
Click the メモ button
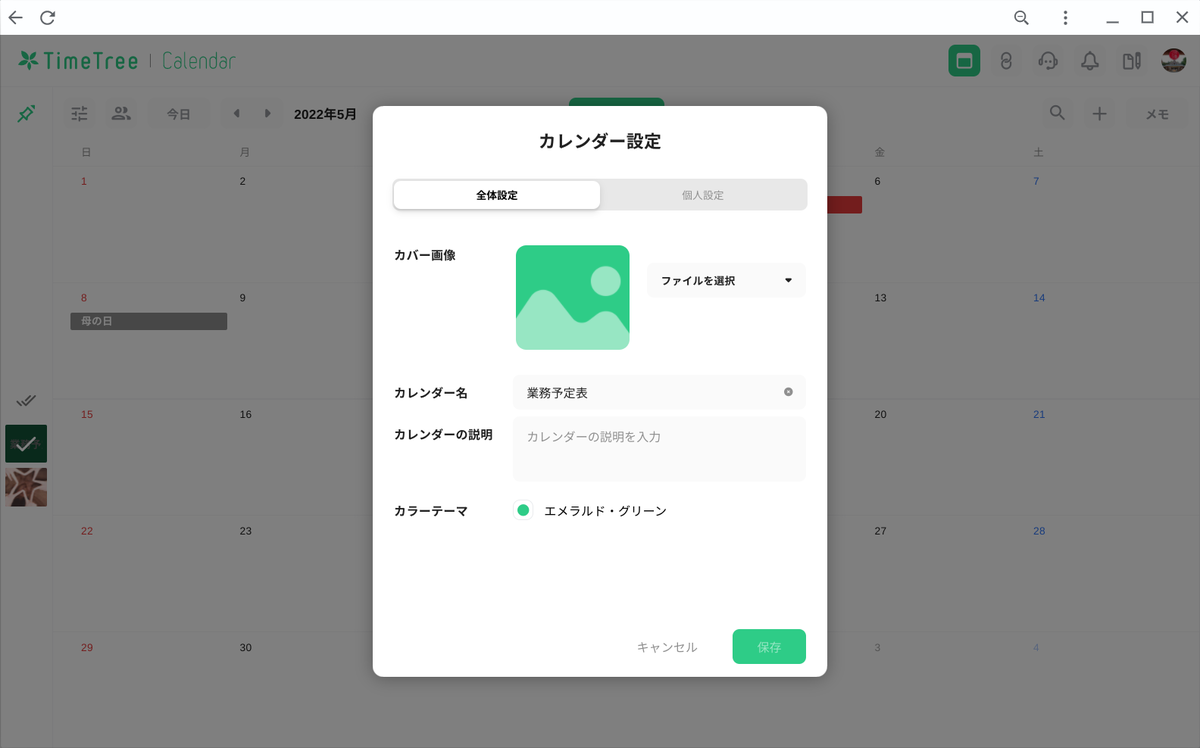1157,114
